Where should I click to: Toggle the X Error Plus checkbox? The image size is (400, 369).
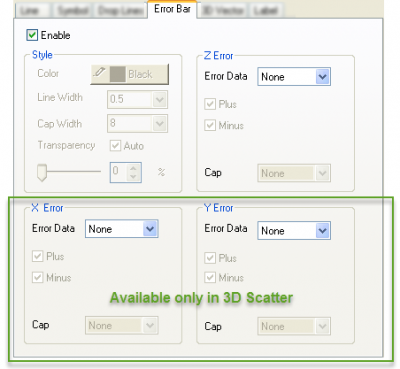coord(37,256)
